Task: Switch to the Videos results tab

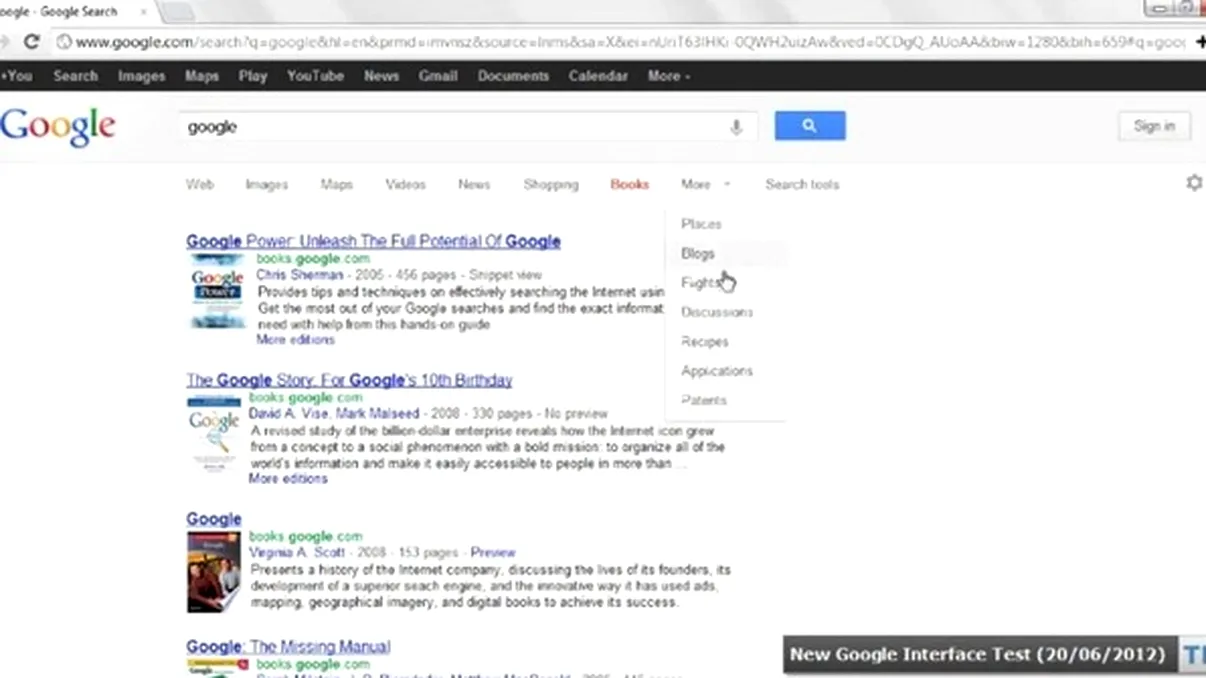Action: pos(406,185)
